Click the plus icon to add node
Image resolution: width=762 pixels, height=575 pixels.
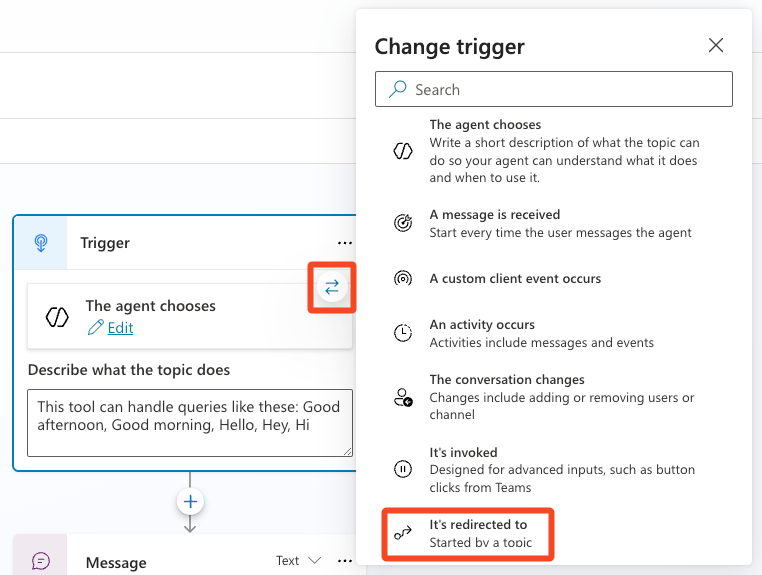(190, 501)
